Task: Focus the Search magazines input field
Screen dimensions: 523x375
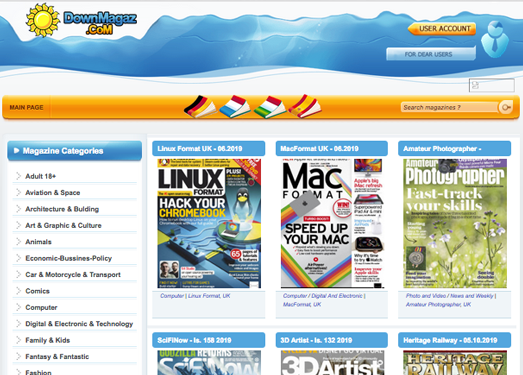Action: point(449,107)
